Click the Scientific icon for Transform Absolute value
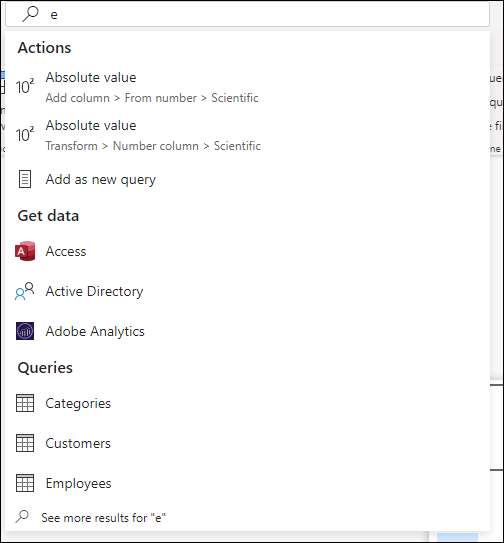Screen dimensions: 504x543 [25, 135]
